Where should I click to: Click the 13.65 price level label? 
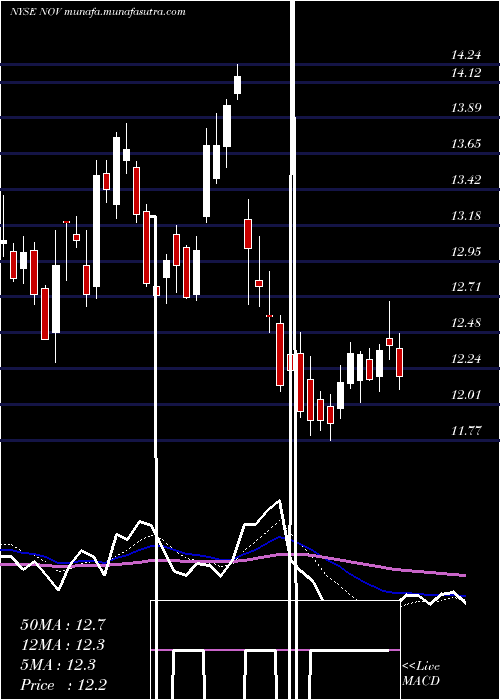(466, 144)
